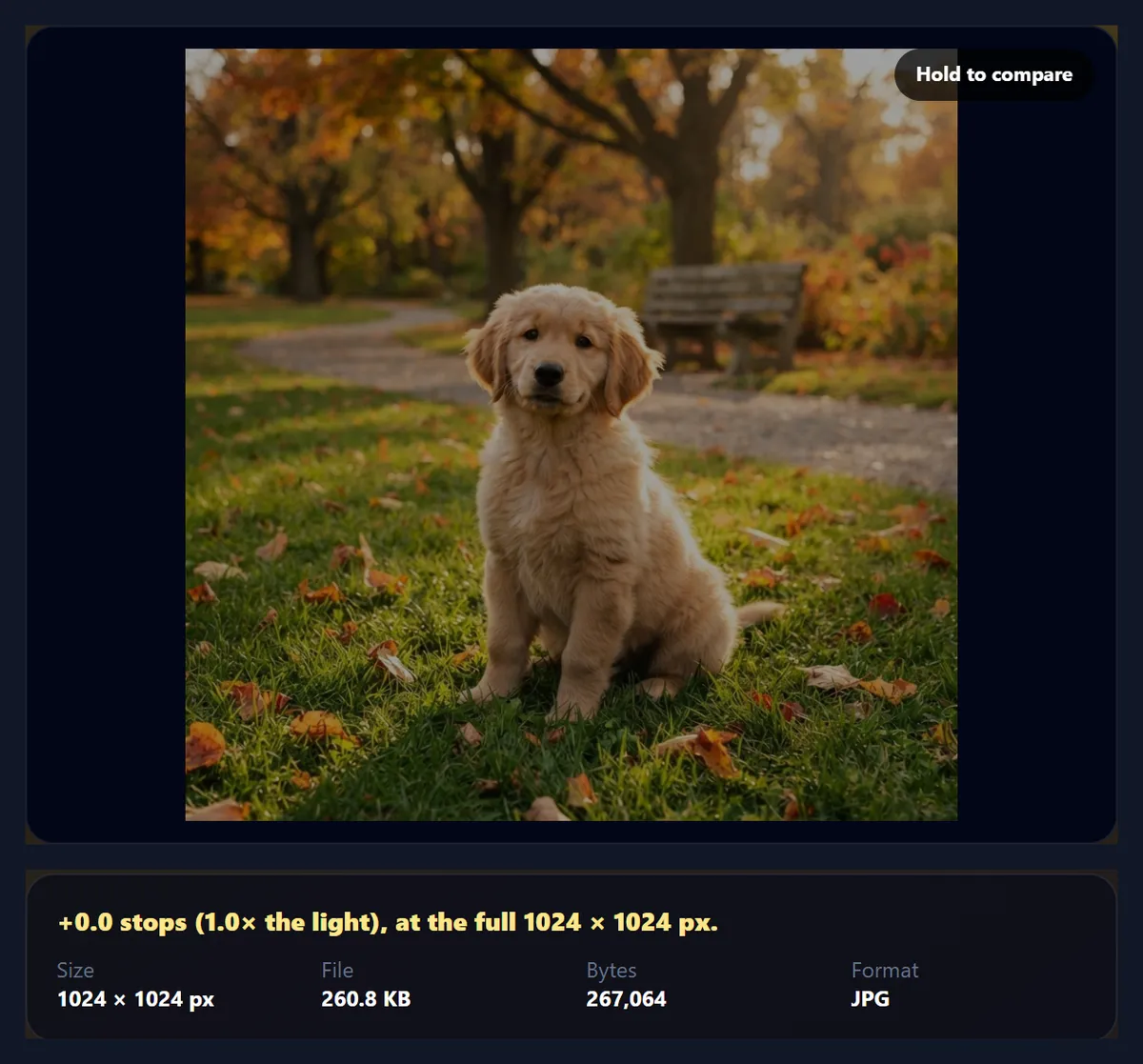Click the Size label
Image resolution: width=1143 pixels, height=1064 pixels.
[75, 970]
